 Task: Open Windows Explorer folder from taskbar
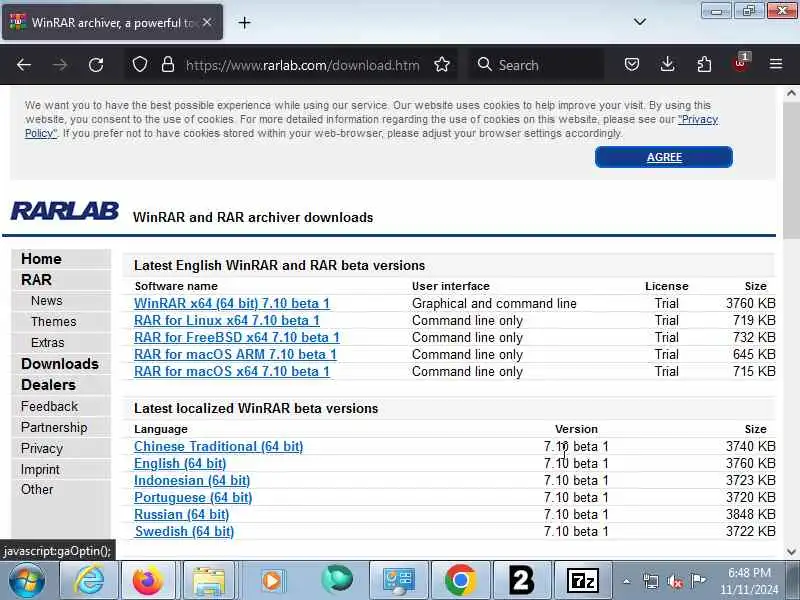point(209,581)
